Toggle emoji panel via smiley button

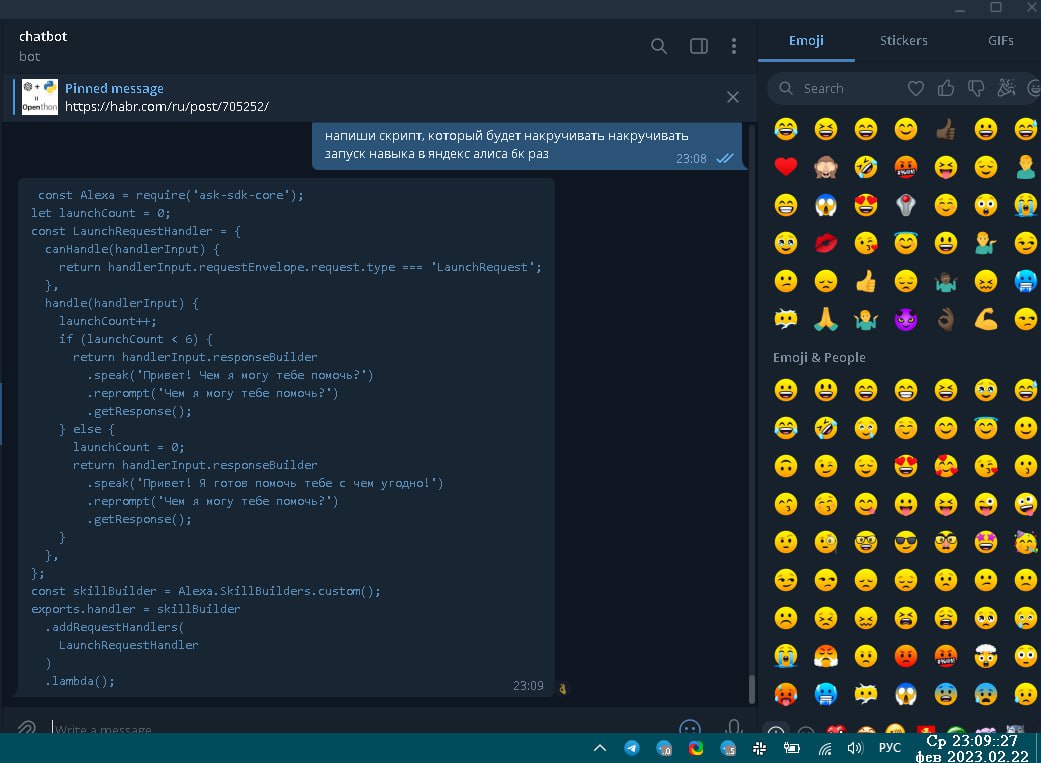coord(690,727)
